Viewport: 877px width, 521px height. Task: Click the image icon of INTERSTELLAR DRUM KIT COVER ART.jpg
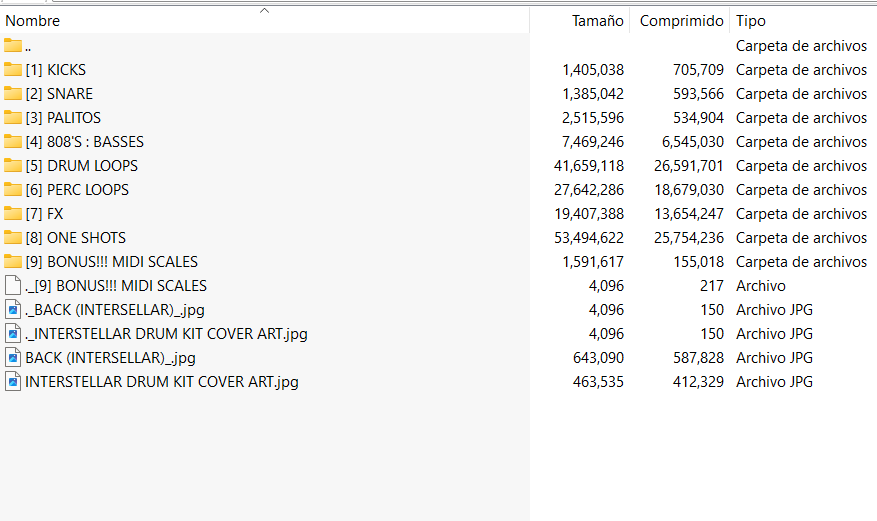13,382
